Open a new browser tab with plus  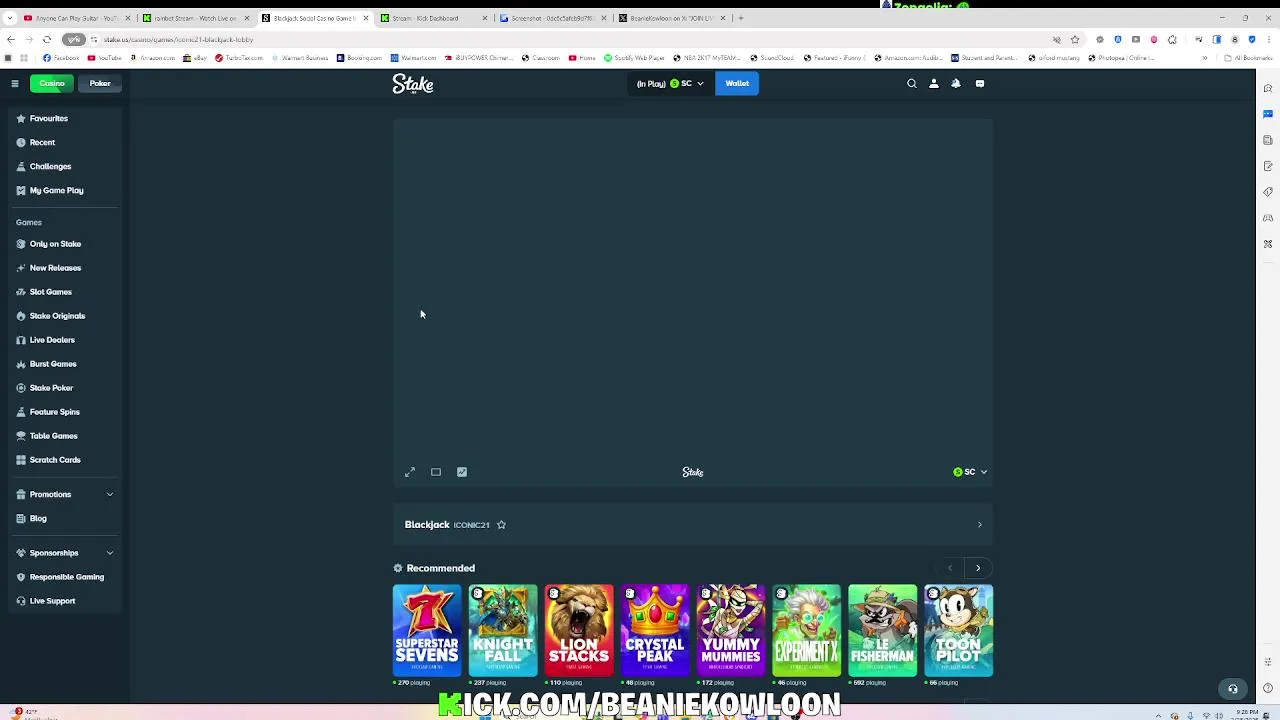pyautogui.click(x=740, y=18)
